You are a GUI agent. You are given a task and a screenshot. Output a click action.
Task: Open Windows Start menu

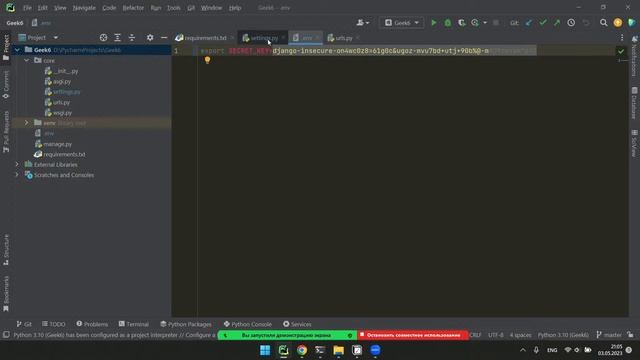(265, 350)
